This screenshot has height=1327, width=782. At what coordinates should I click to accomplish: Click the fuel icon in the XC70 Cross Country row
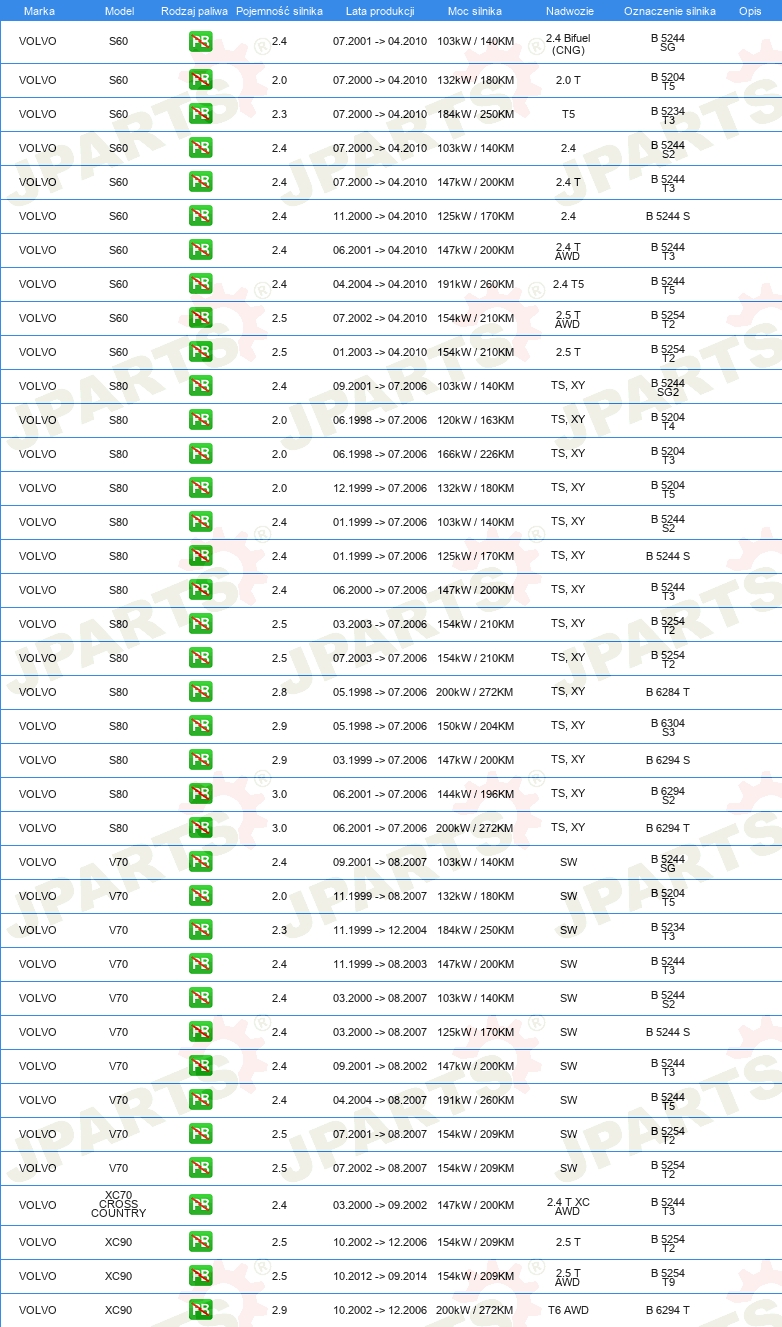pyautogui.click(x=200, y=1205)
